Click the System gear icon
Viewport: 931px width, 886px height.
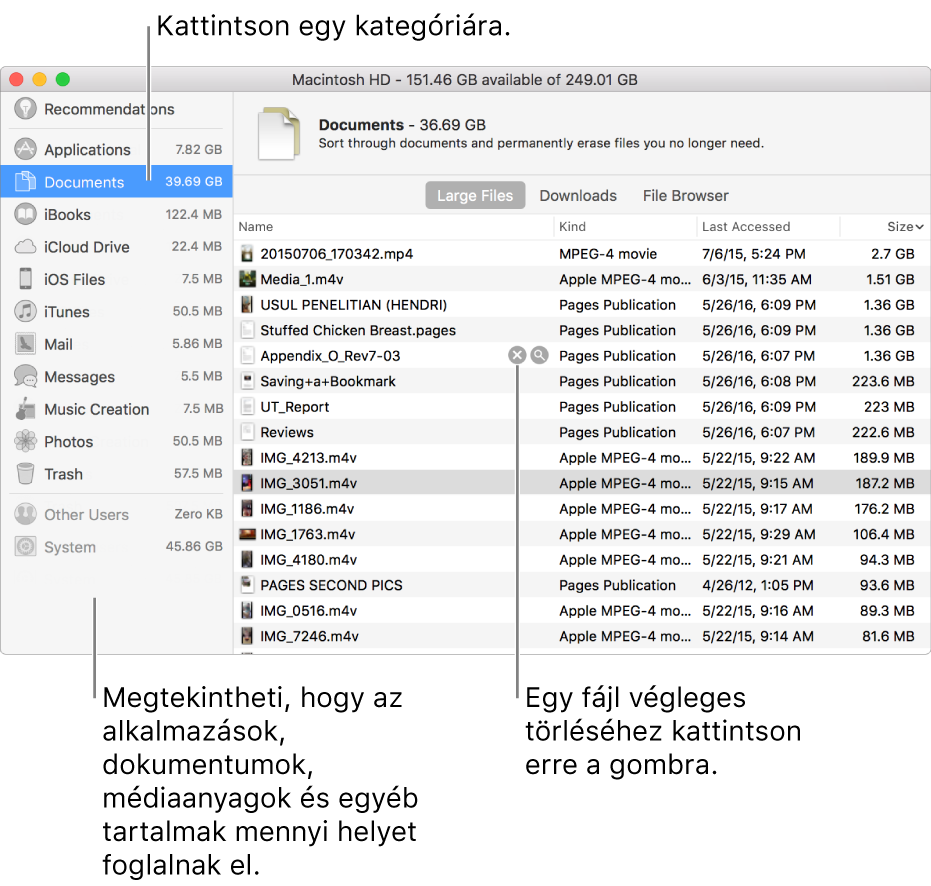[x=26, y=546]
